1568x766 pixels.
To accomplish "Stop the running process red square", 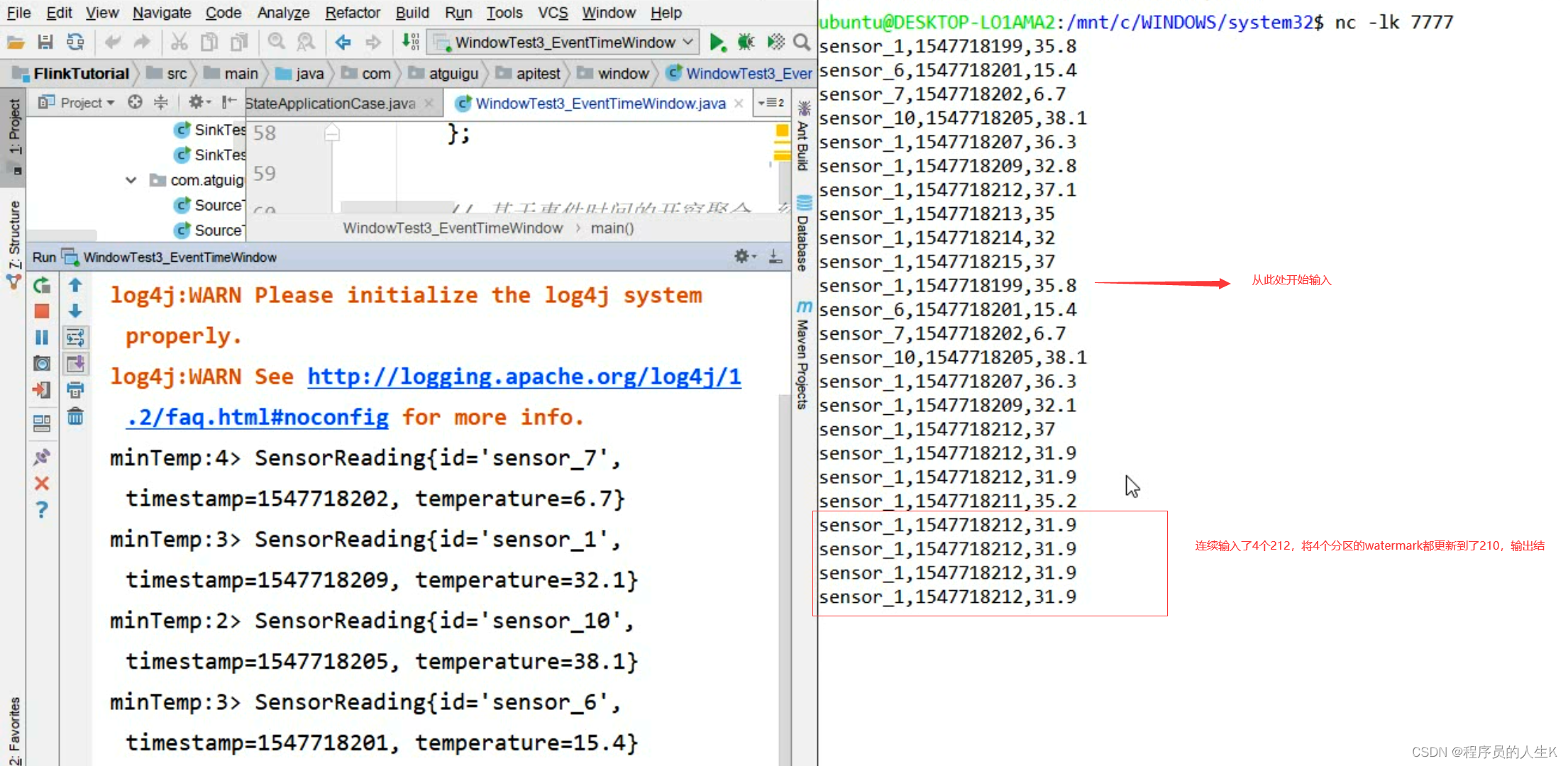I will [x=42, y=311].
